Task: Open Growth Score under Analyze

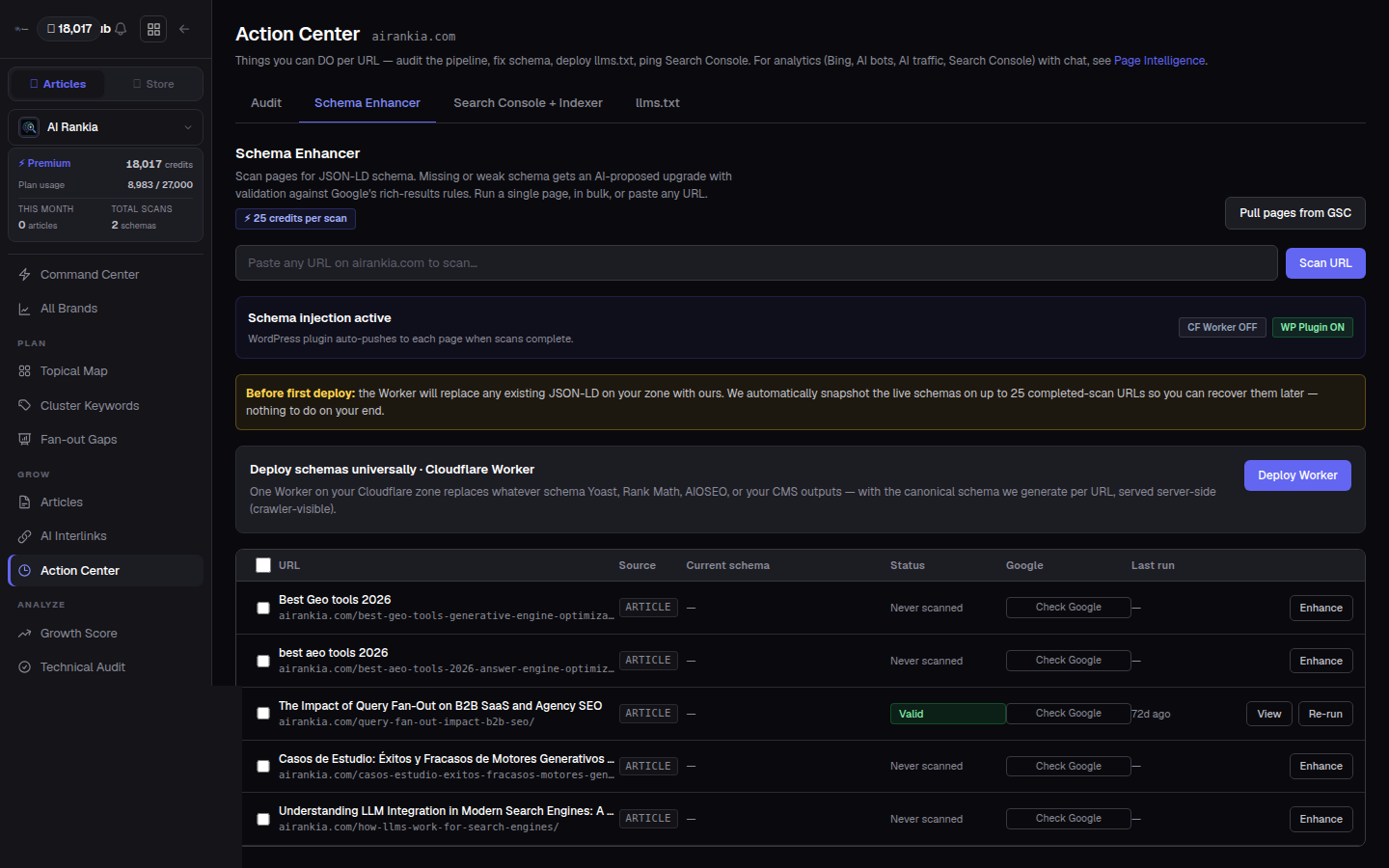Action: click(x=105, y=634)
